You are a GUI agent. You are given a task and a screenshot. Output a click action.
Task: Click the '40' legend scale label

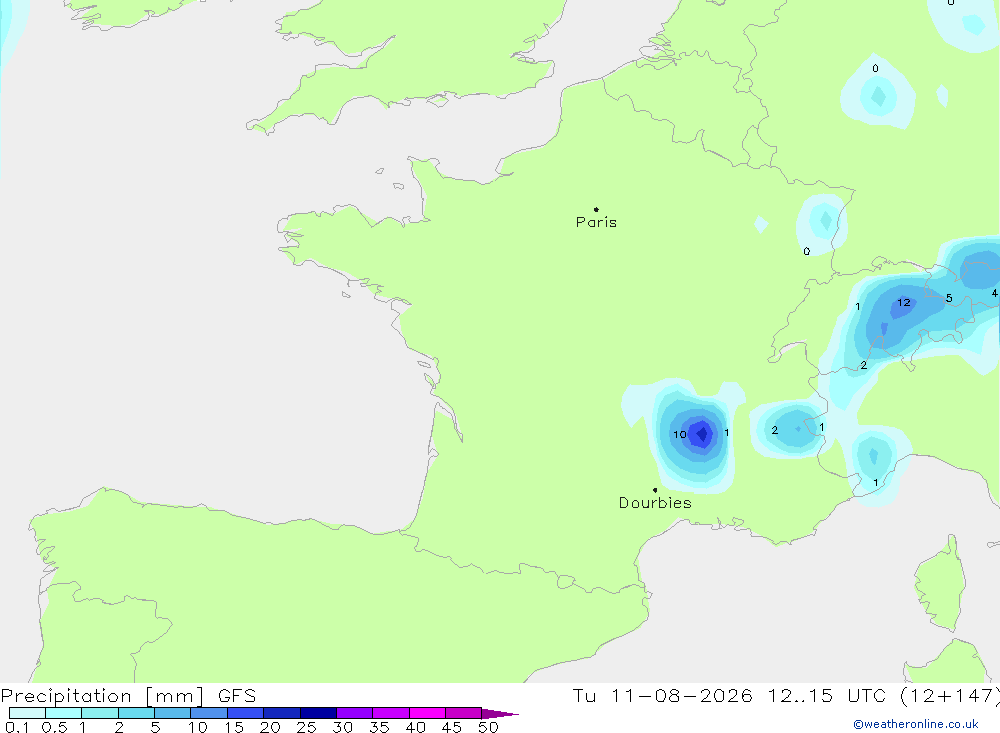click(x=416, y=727)
